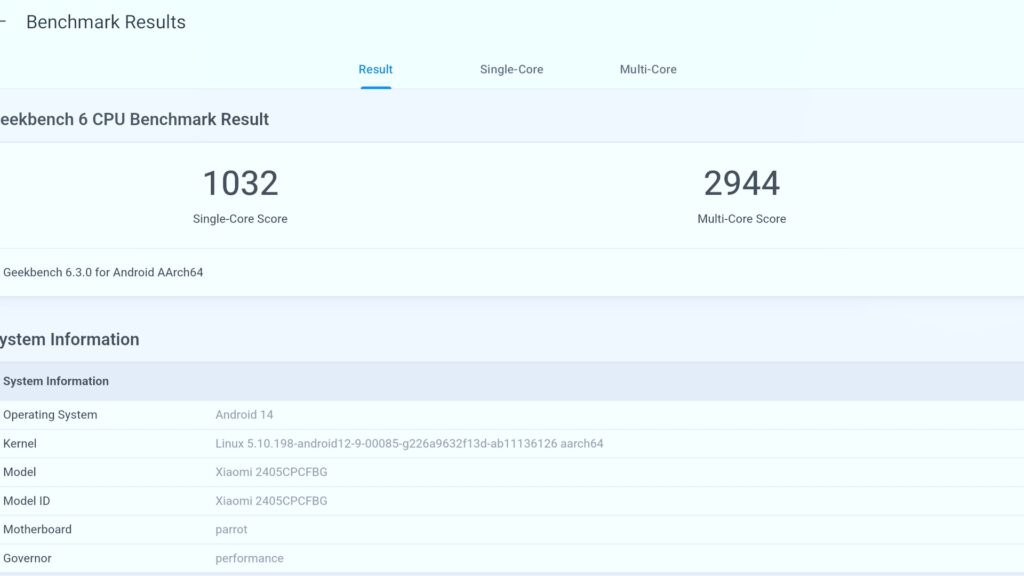Open the Multi-Core tab
The width and height of the screenshot is (1024, 576).
tap(648, 70)
